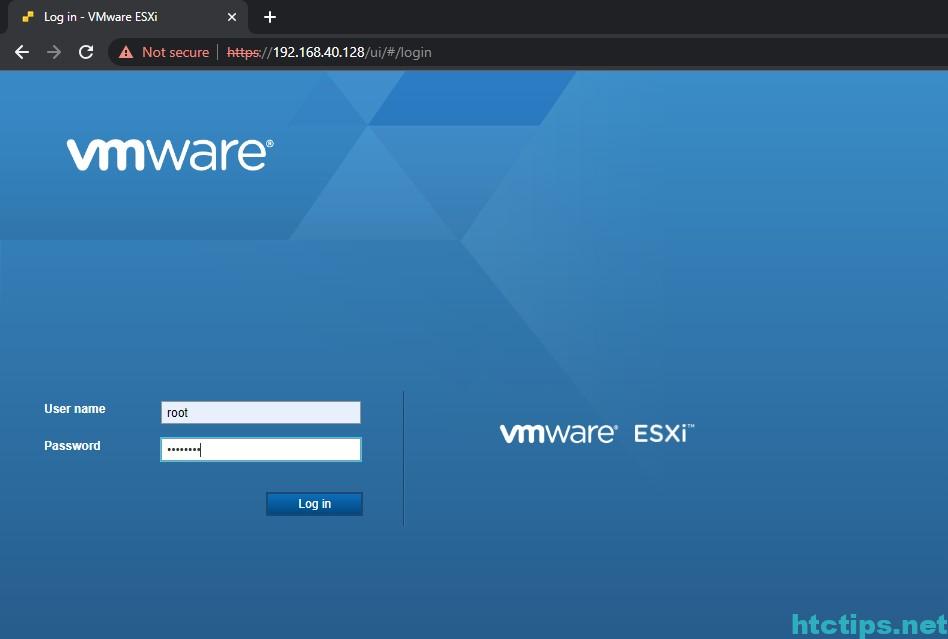This screenshot has height=639, width=948.
Task: Click the VMware favicon on the tab
Action: coord(28,17)
